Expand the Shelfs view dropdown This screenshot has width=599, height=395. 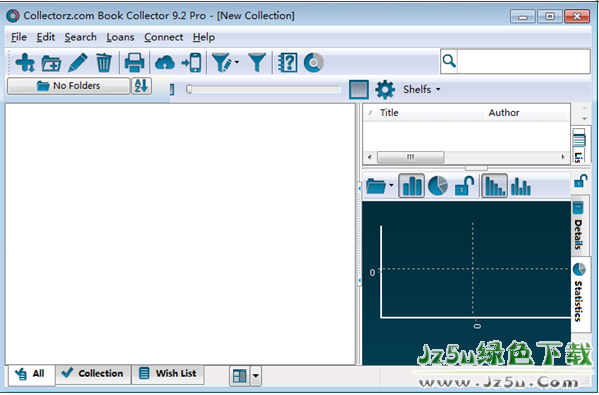pos(422,89)
